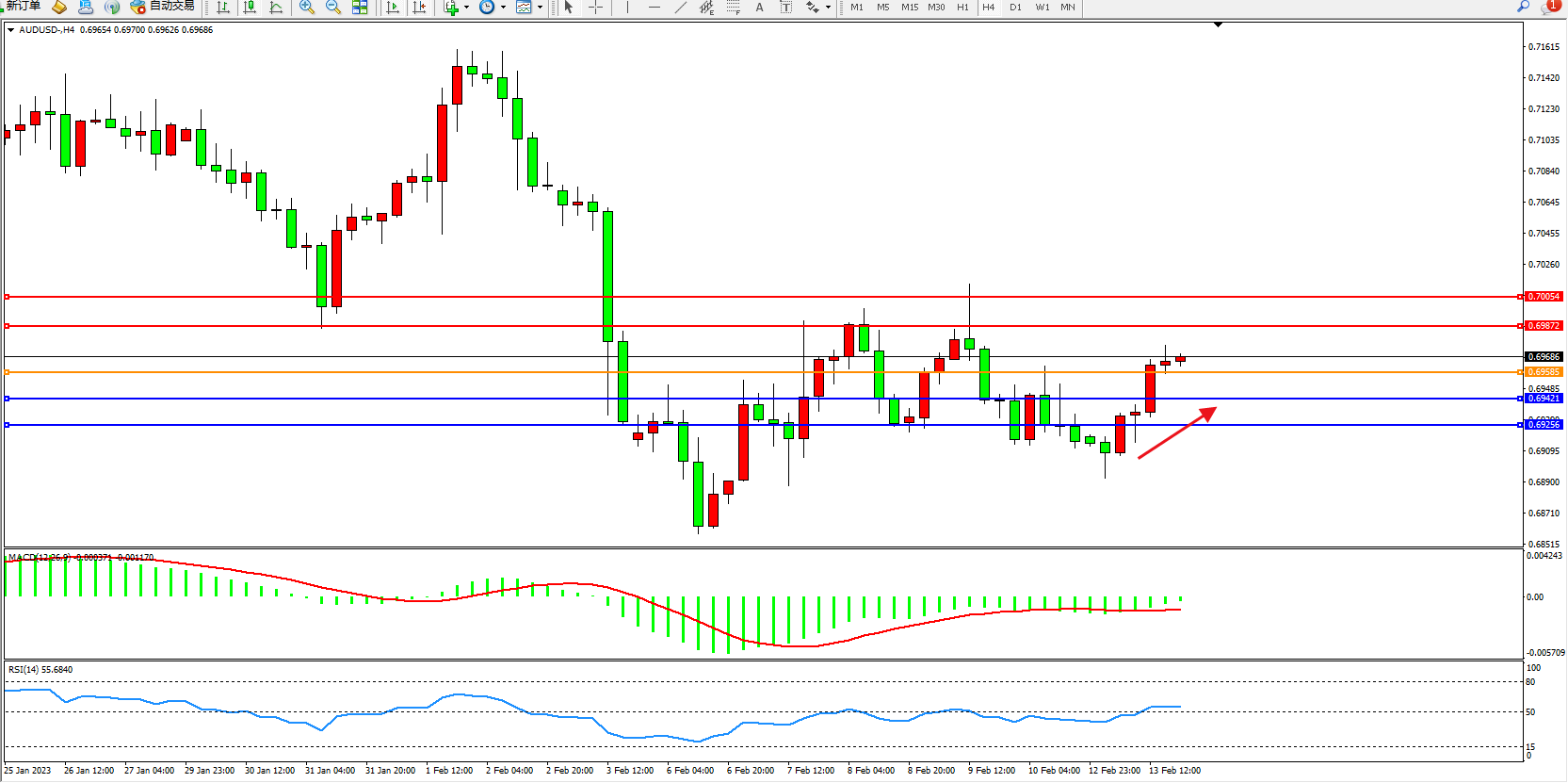Toggle the chart auto scroll button

(x=393, y=8)
